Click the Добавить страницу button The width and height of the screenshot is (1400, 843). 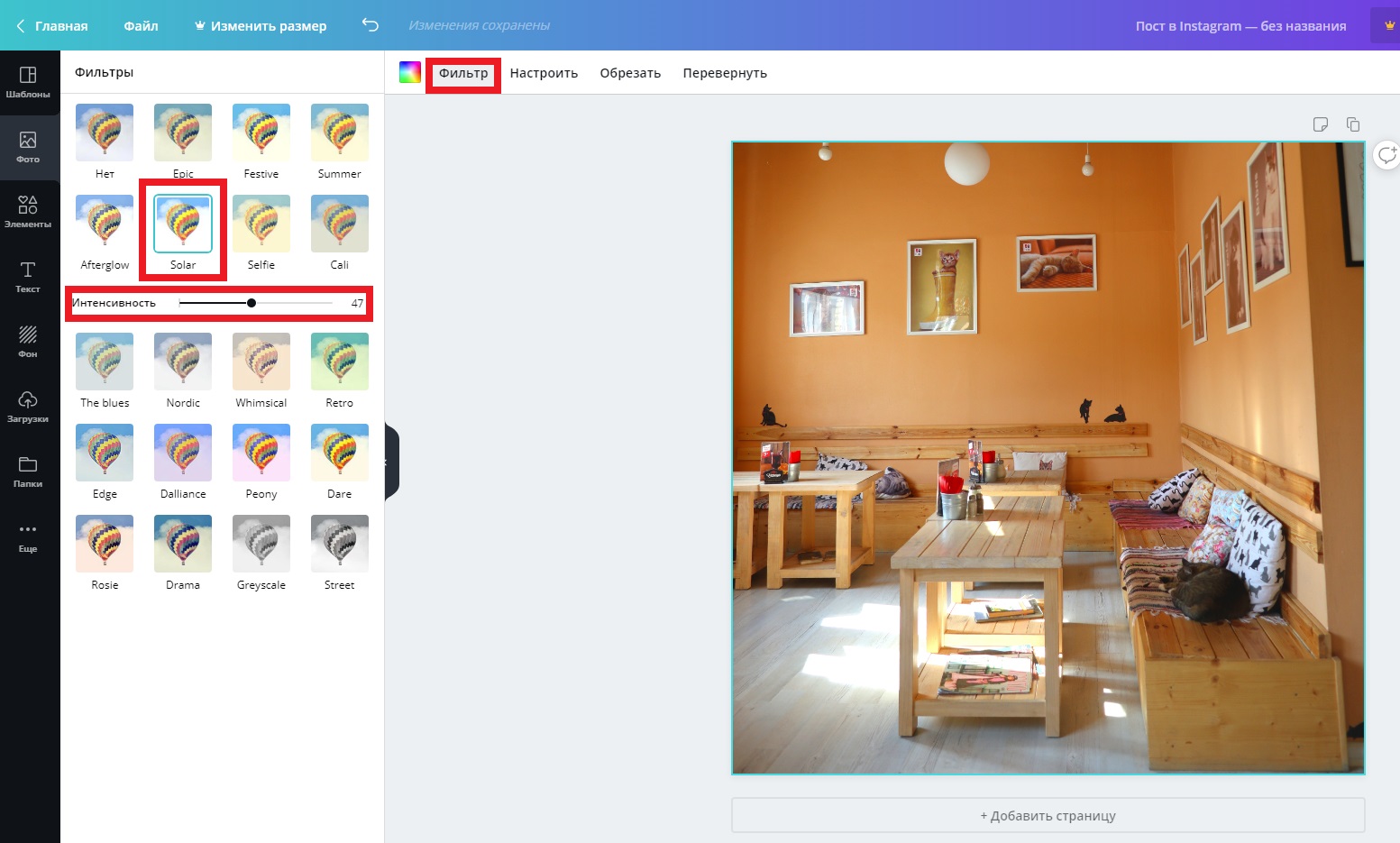coord(1048,816)
